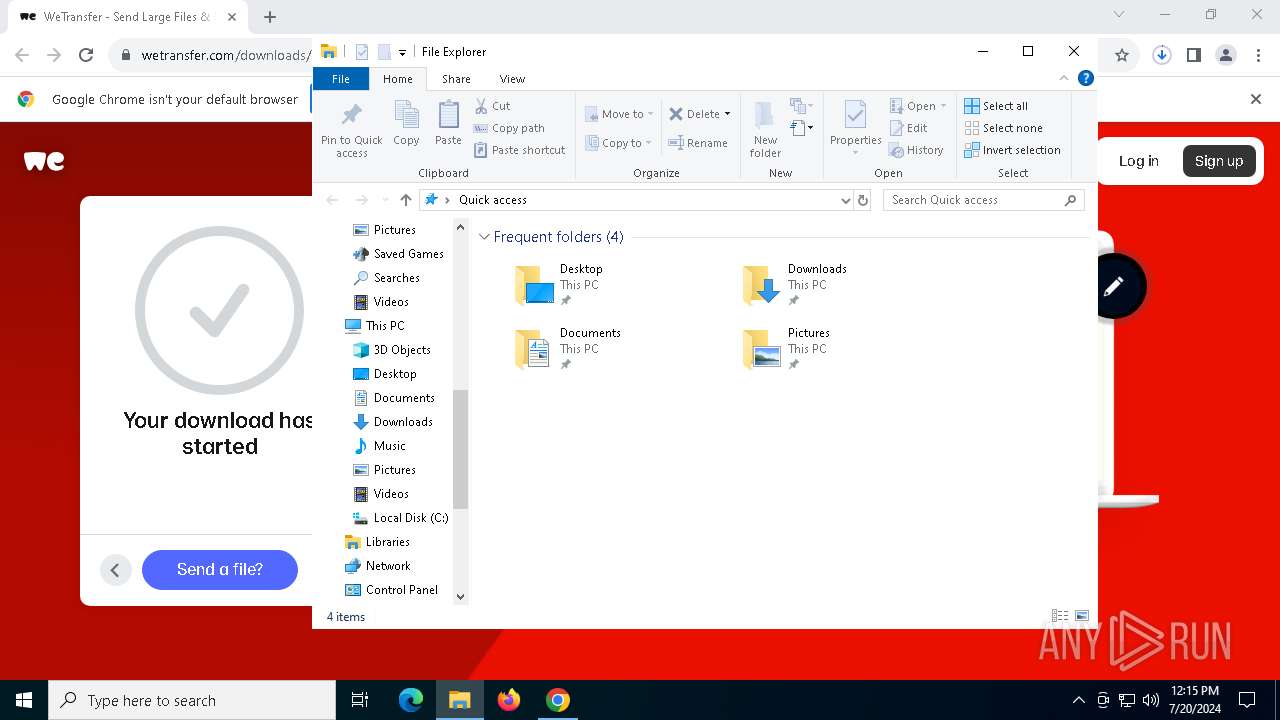Open Chrome downloads icon
The width and height of the screenshot is (1280, 720).
pyautogui.click(x=1161, y=55)
